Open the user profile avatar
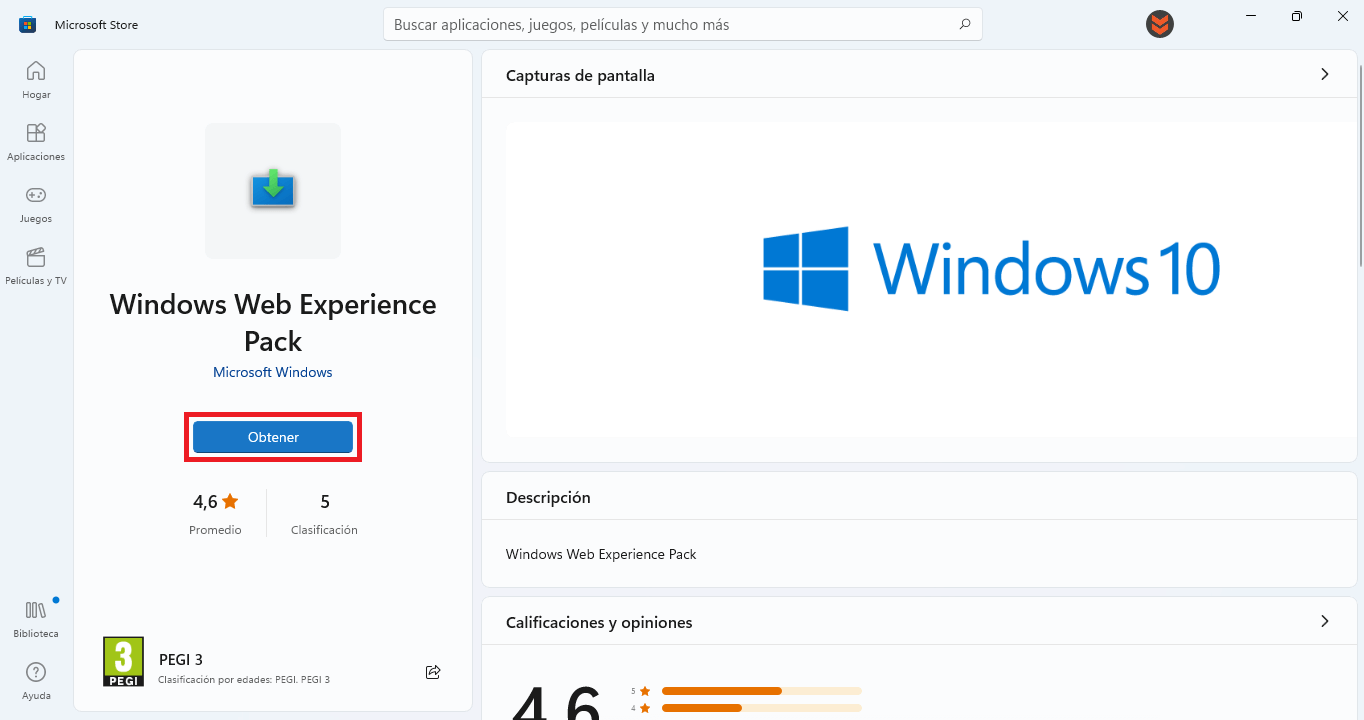Image resolution: width=1364 pixels, height=720 pixels. [x=1160, y=24]
